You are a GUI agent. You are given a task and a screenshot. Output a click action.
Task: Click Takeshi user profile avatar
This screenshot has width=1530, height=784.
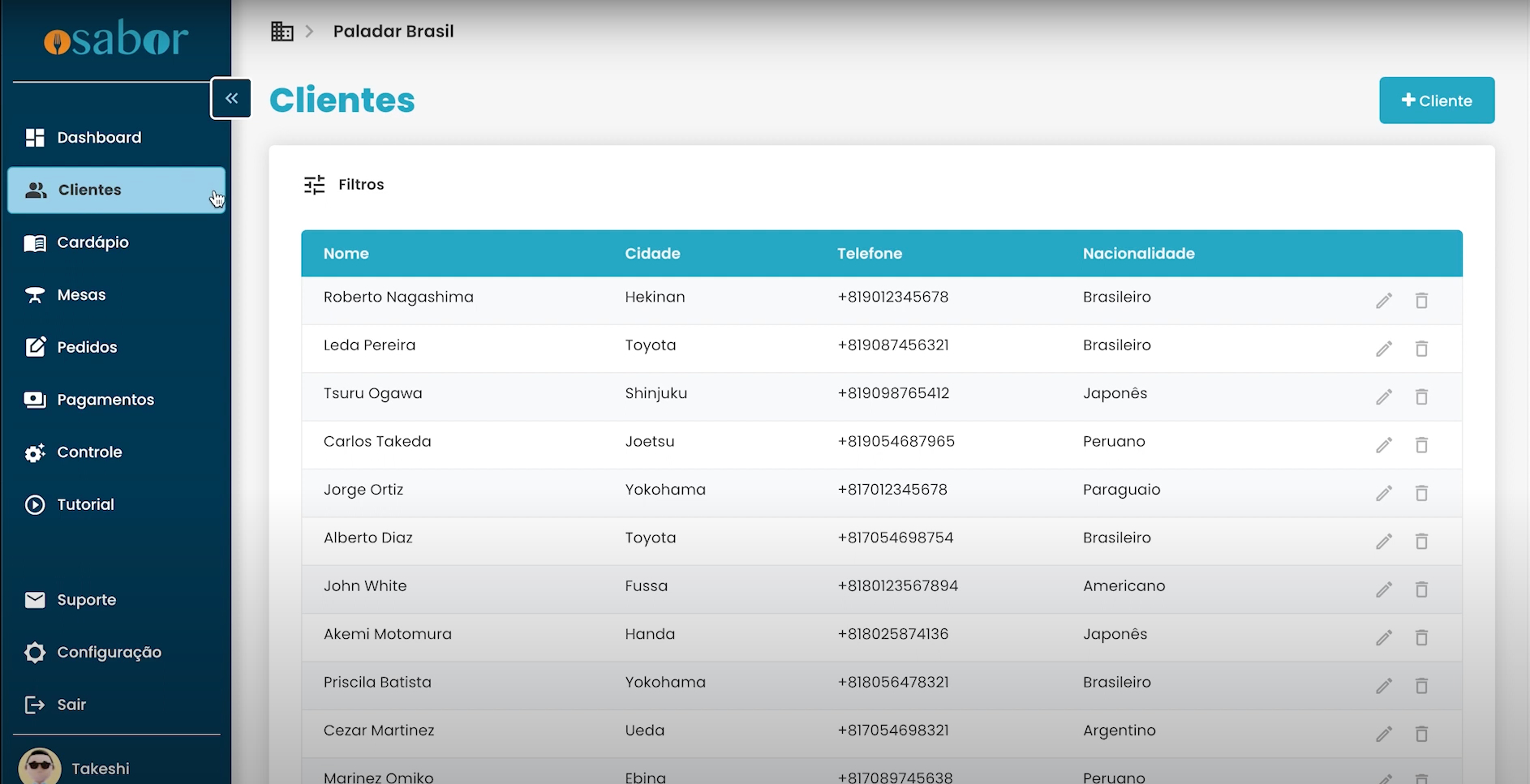(40, 767)
